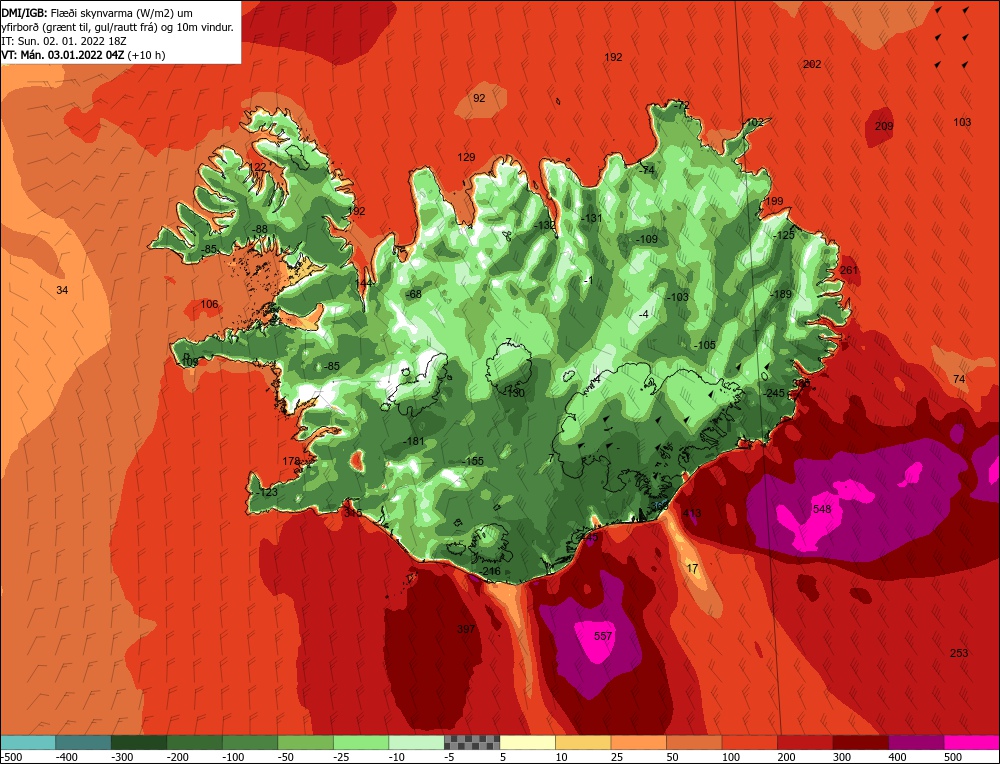Click the -131 value in north Iceland
The image size is (1000, 764).
pos(591,218)
